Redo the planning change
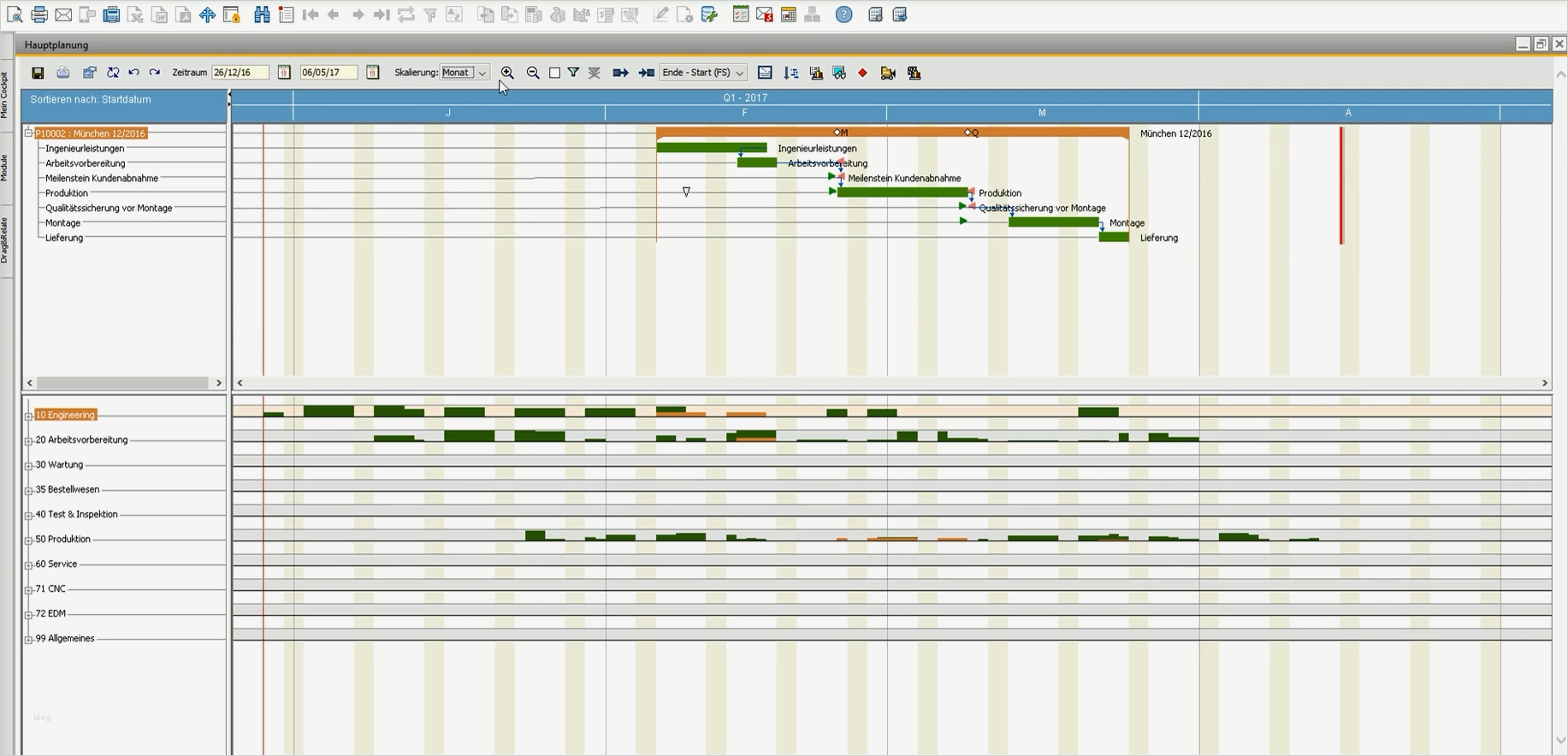This screenshot has height=756, width=1568. point(155,73)
